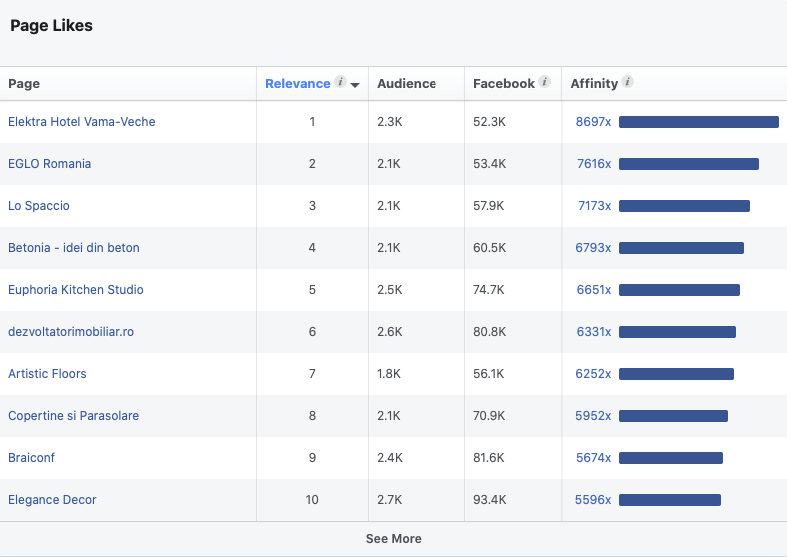
Task: Visit the Lo Spaccio page
Action: coord(39,206)
